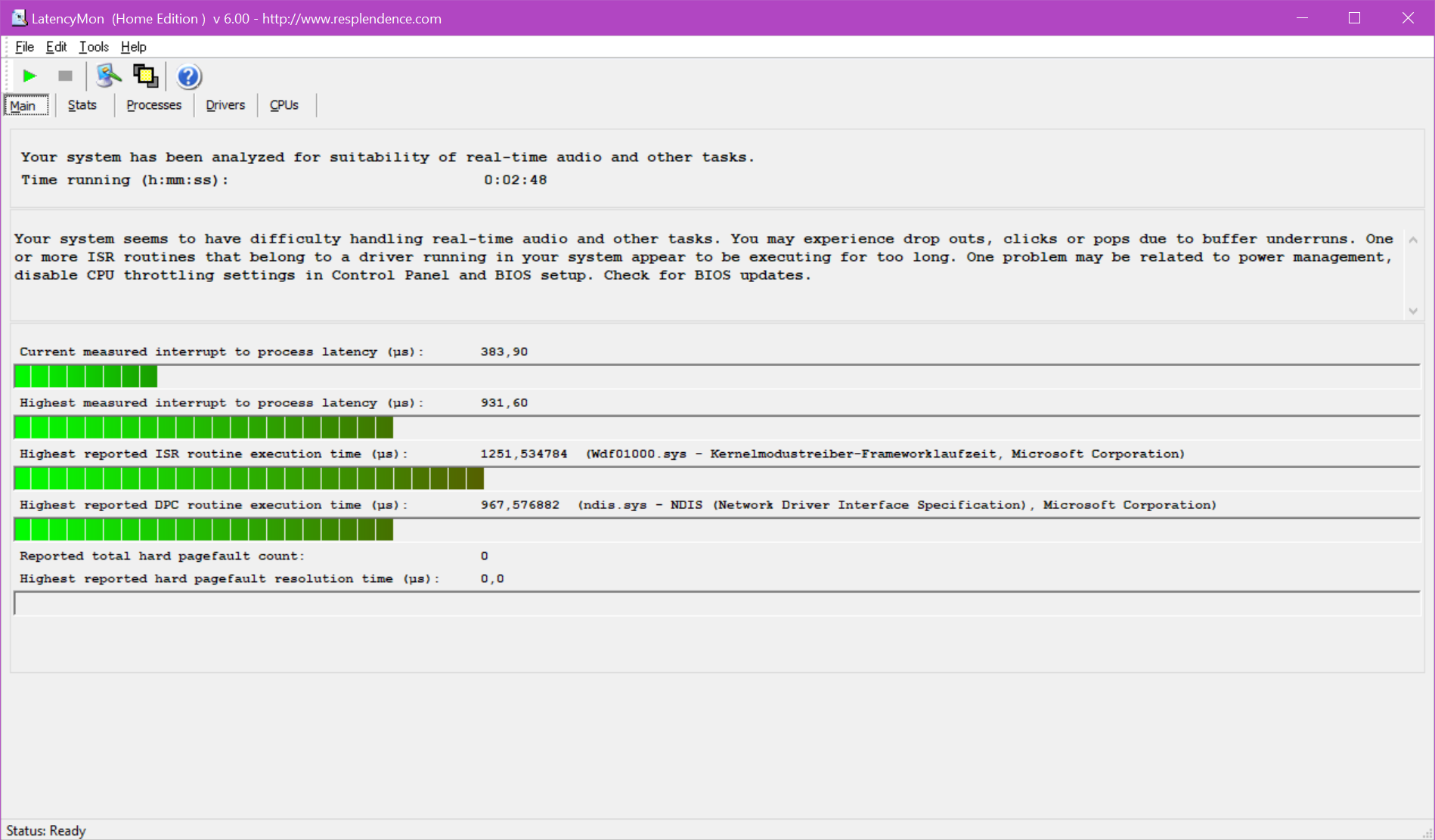Screen dimensions: 1435x840
Task: Click the 'Highest reported ISR routine execution time' label
Action: pyautogui.click(x=214, y=454)
